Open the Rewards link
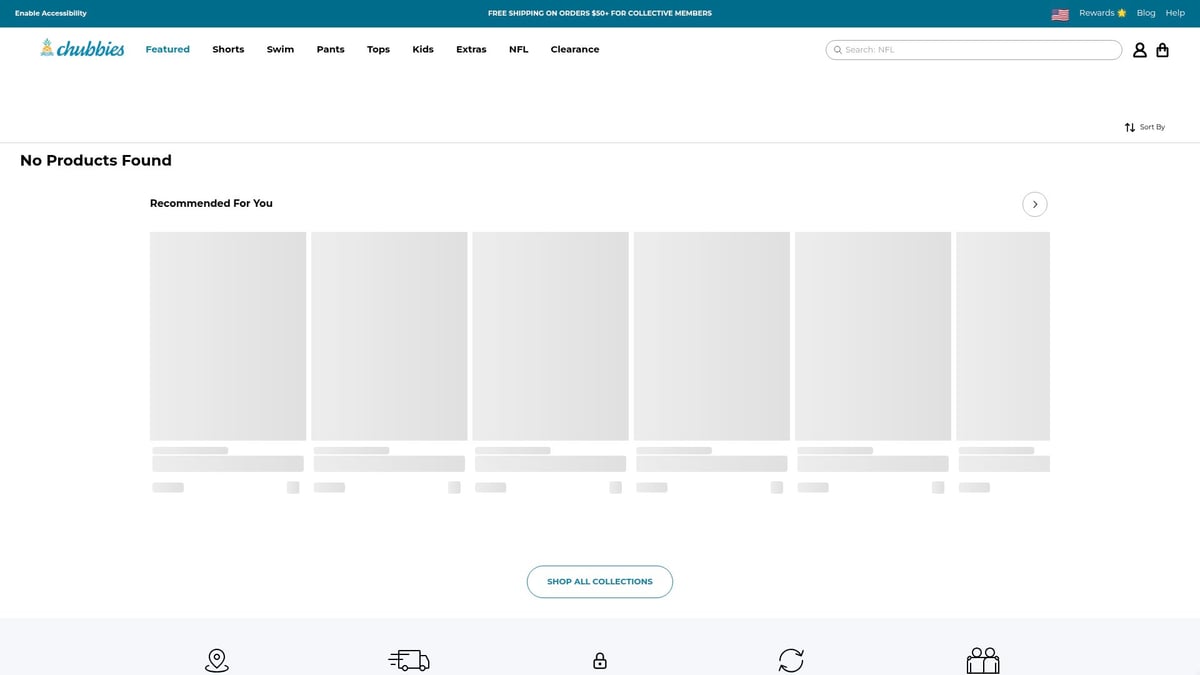Image resolution: width=1200 pixels, height=675 pixels. pyautogui.click(x=1102, y=13)
